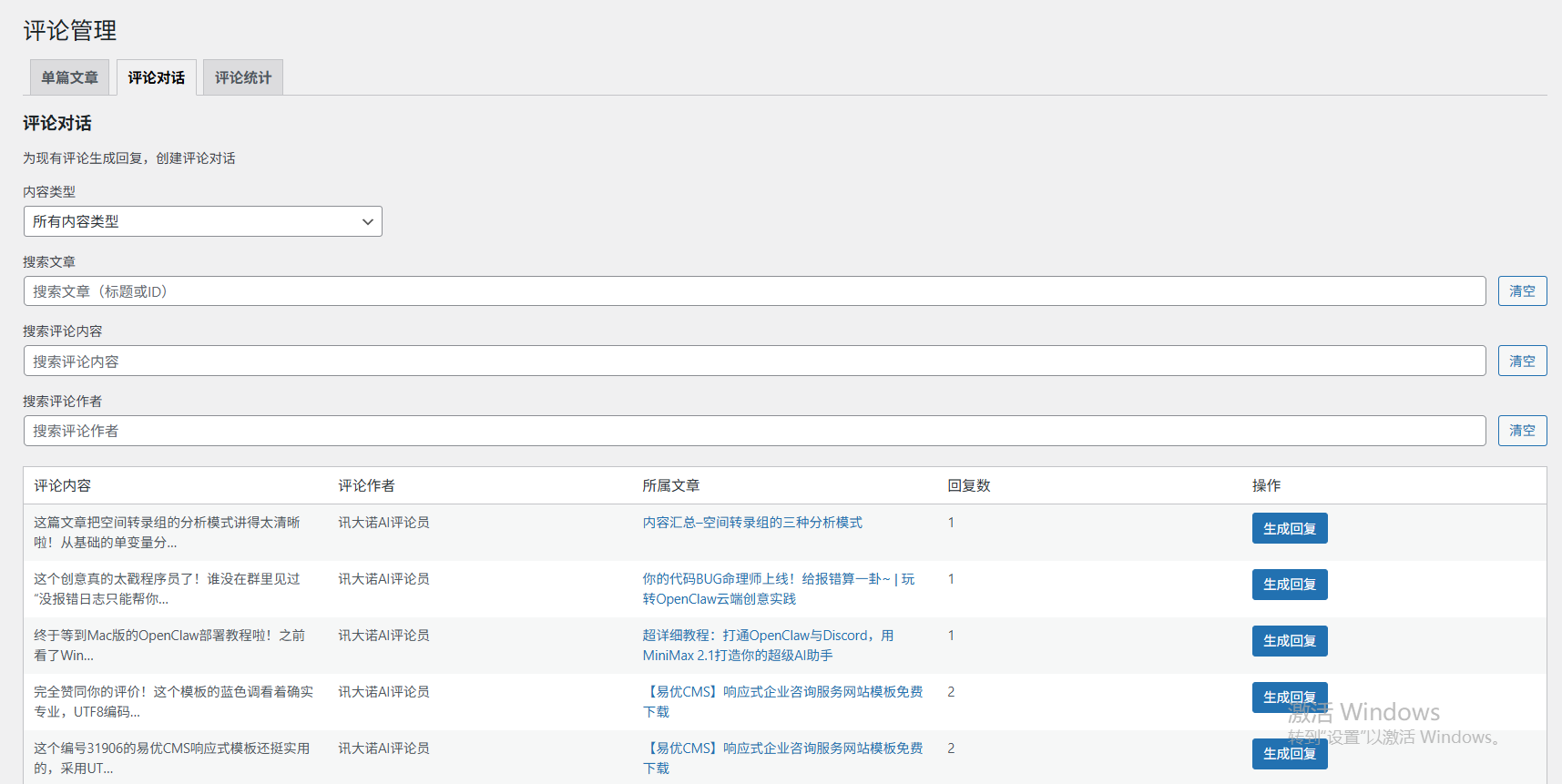Select the 评论对话 tab
This screenshot has width=1562, height=784.
click(x=156, y=77)
